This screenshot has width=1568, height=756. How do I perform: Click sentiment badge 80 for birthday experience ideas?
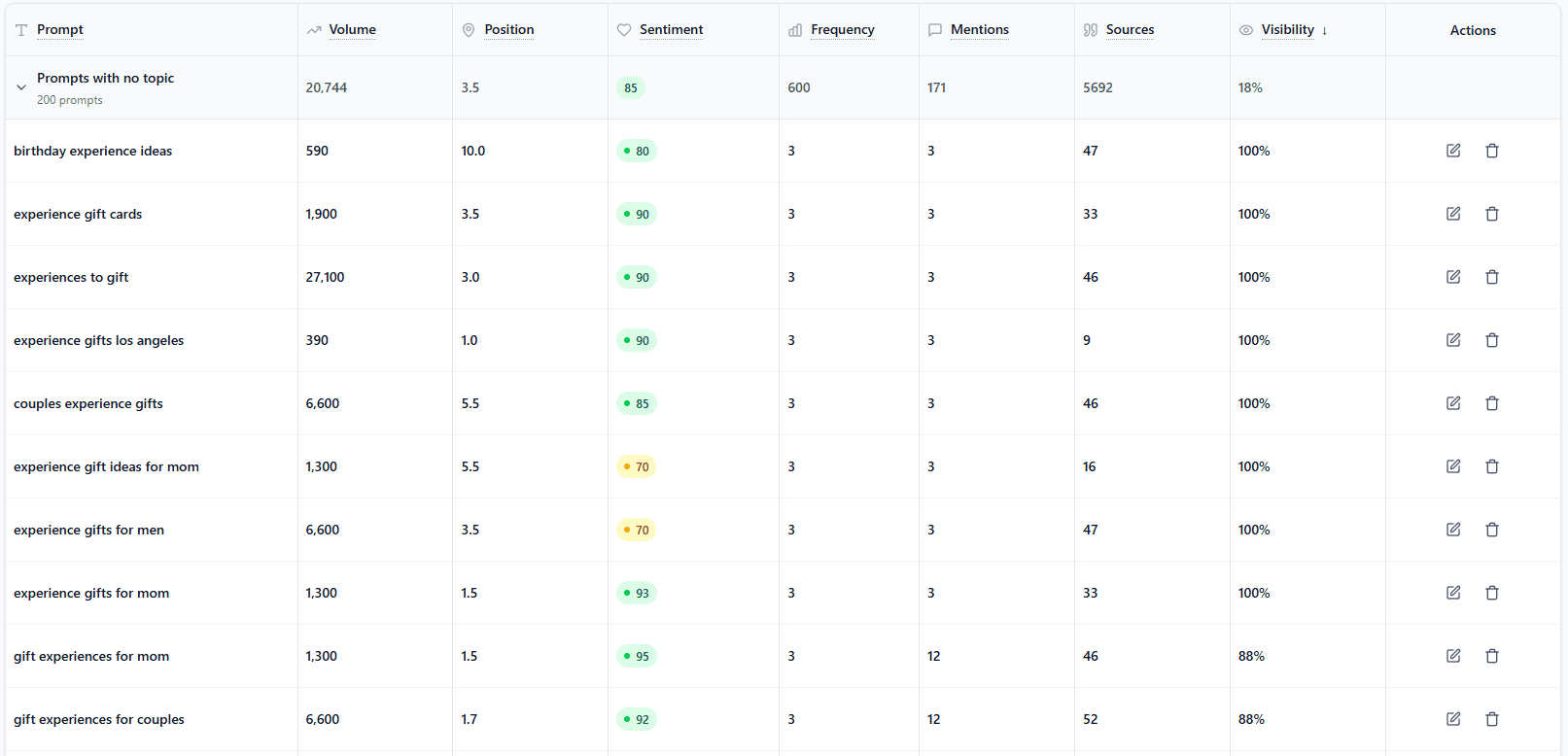point(637,151)
